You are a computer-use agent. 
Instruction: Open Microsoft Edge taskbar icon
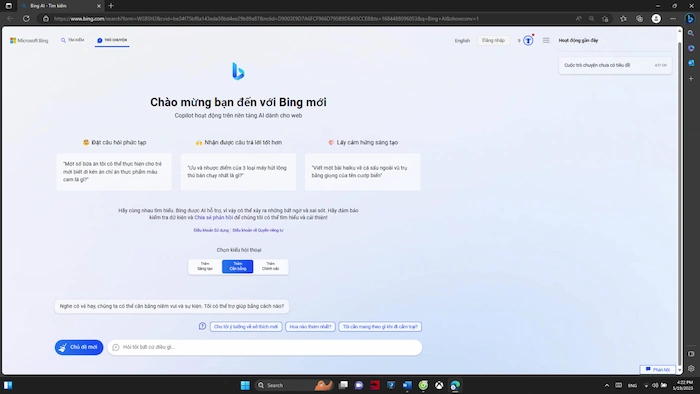point(455,385)
